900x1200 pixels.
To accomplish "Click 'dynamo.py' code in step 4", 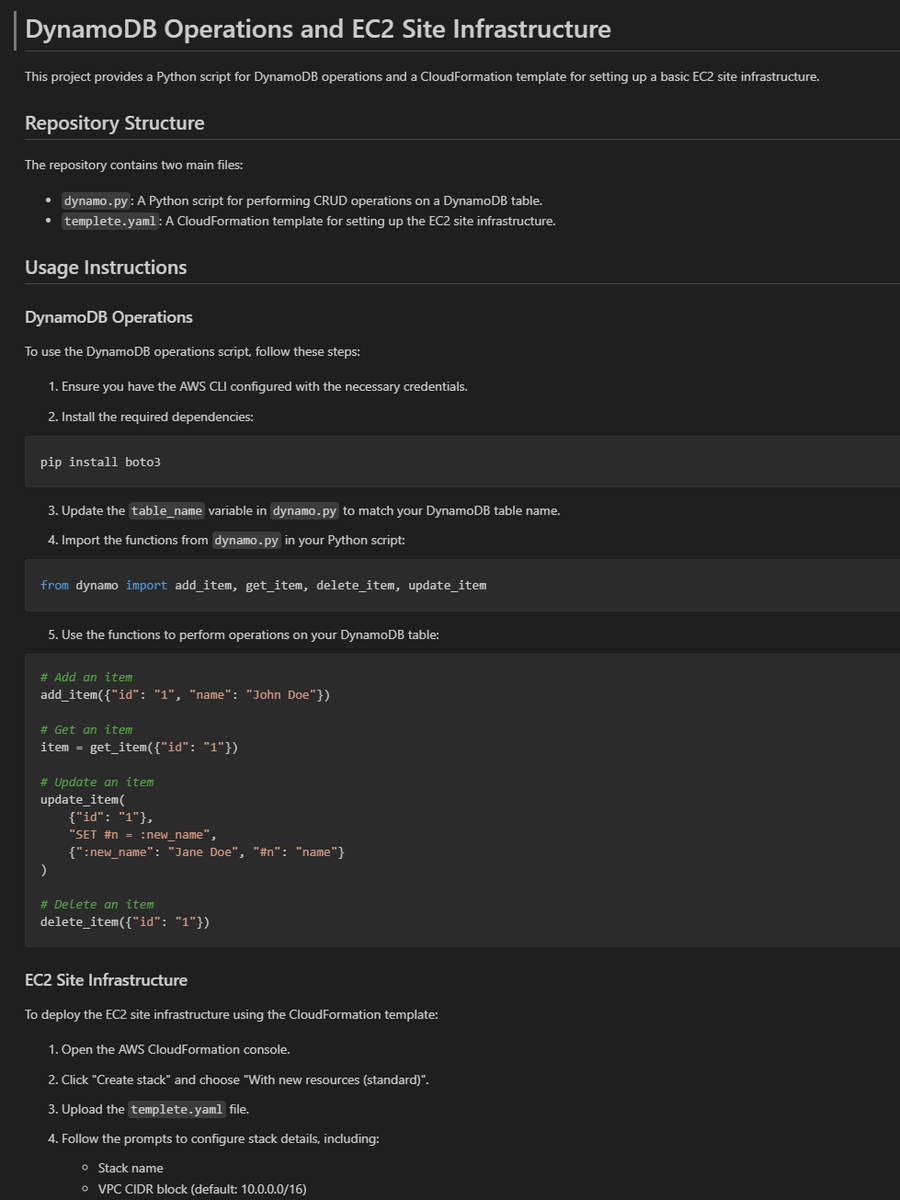I will click(246, 540).
